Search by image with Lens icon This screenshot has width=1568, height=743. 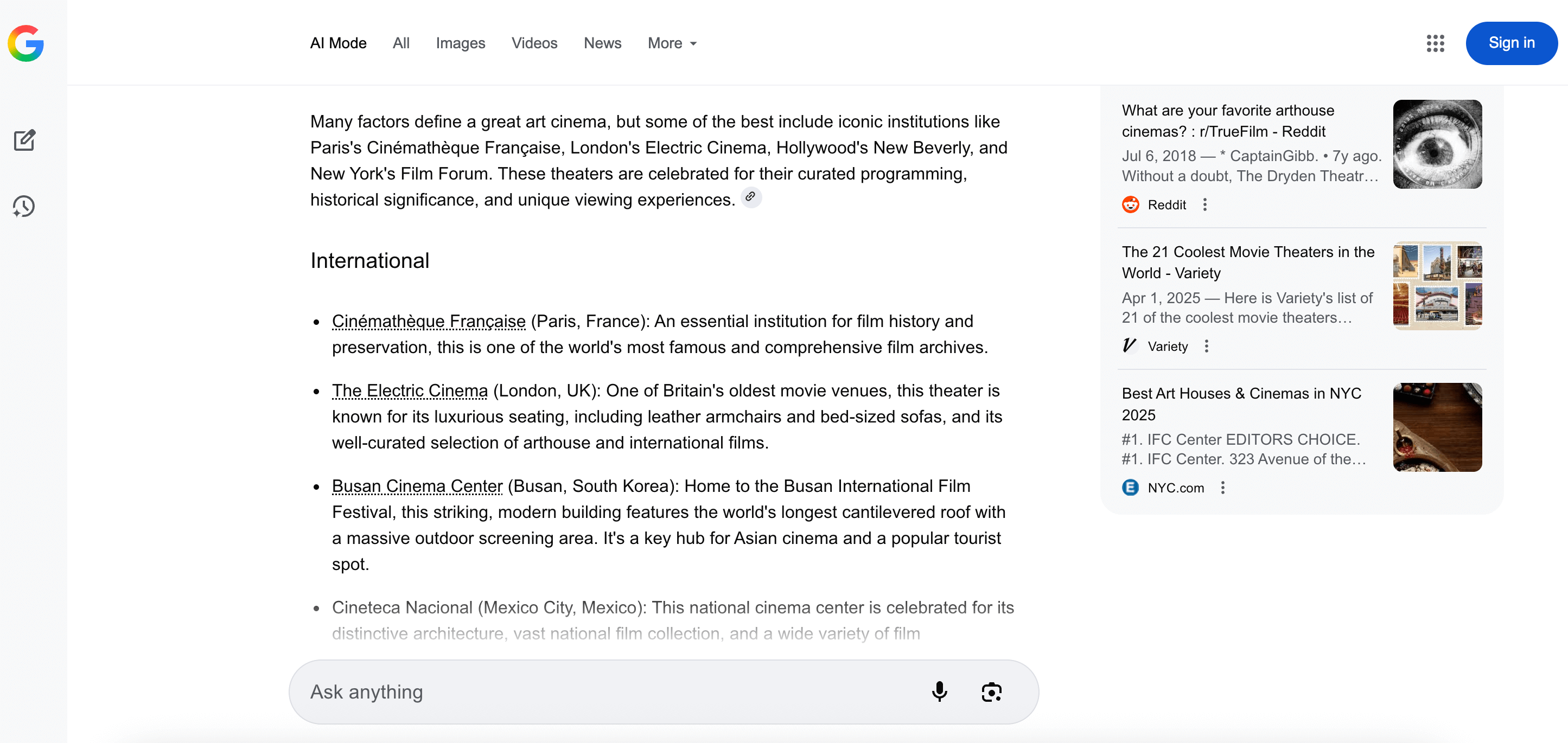[x=991, y=692]
